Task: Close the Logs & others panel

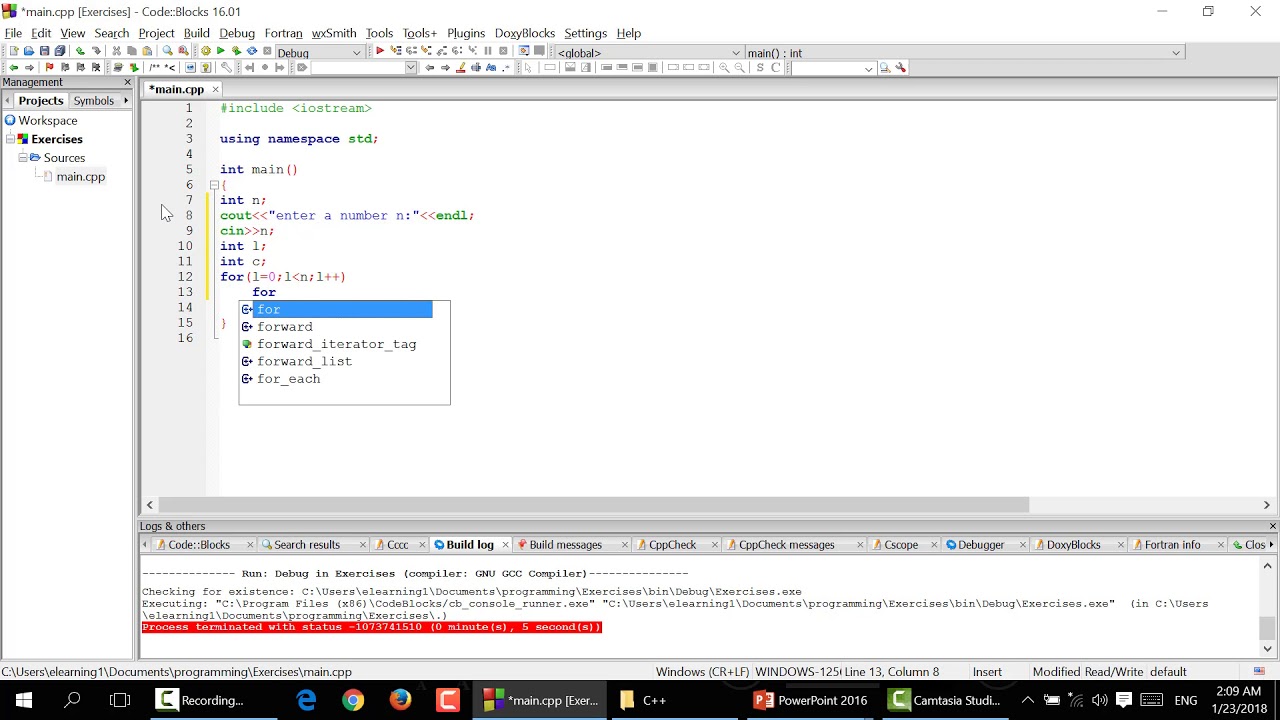Action: [x=1272, y=526]
